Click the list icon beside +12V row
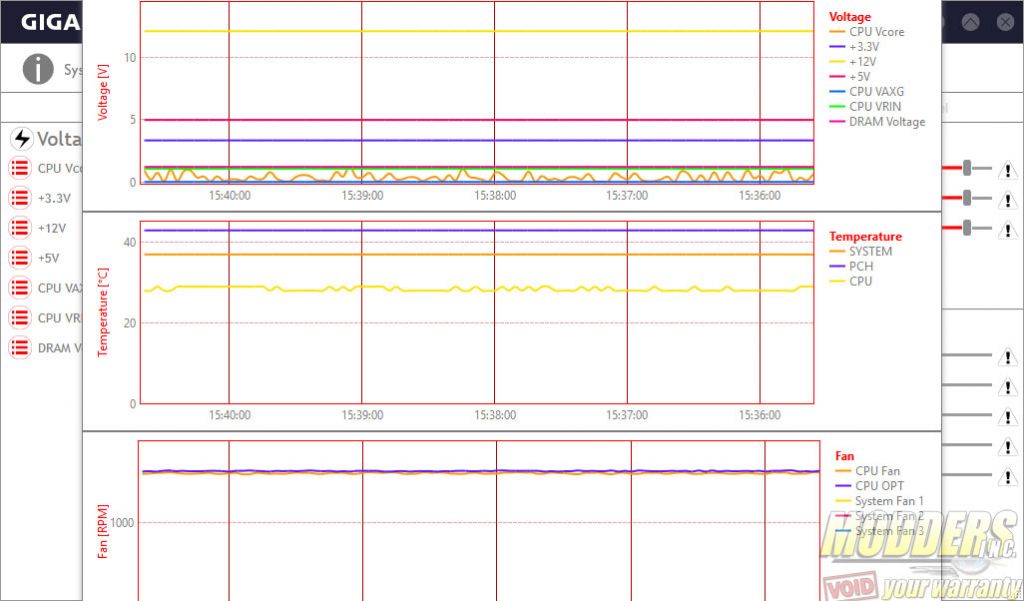 coord(20,228)
